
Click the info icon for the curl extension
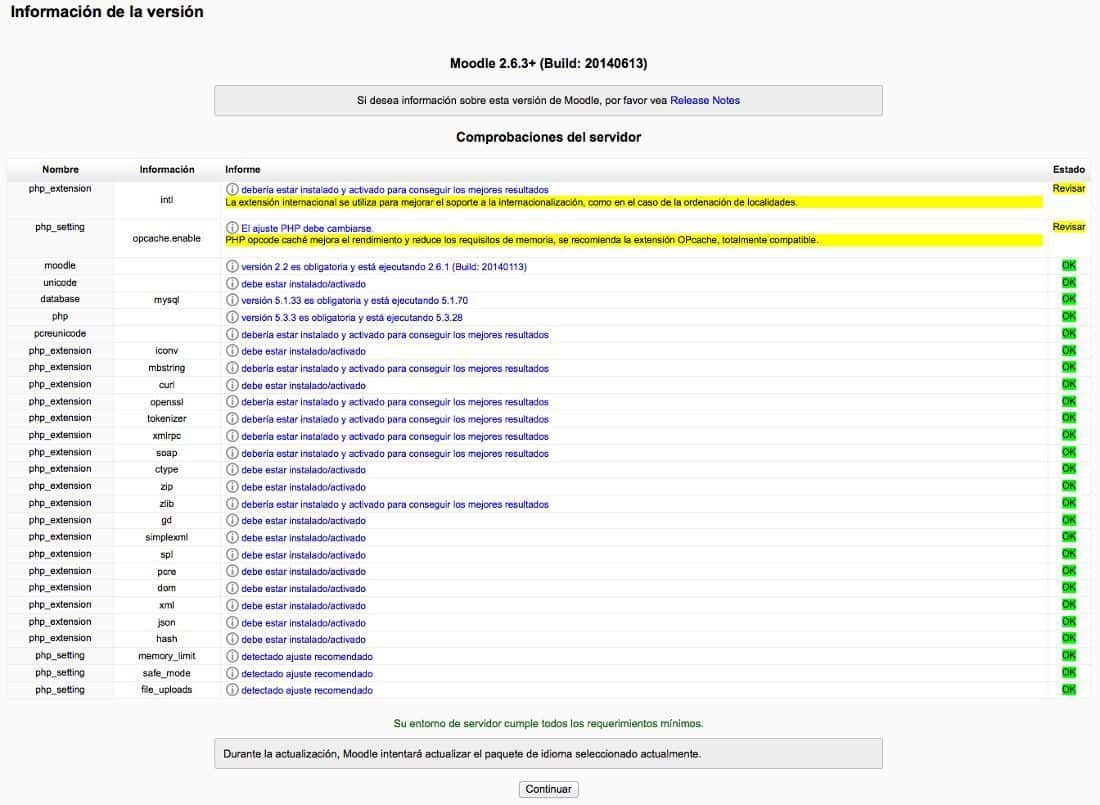tap(232, 385)
